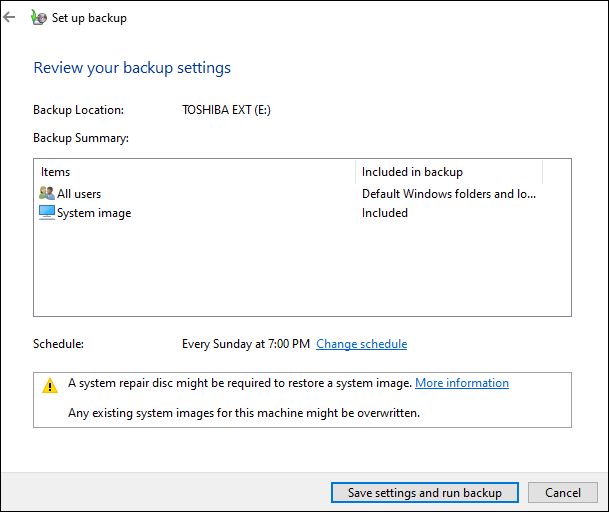
Task: Click the Items column header
Action: [56, 172]
